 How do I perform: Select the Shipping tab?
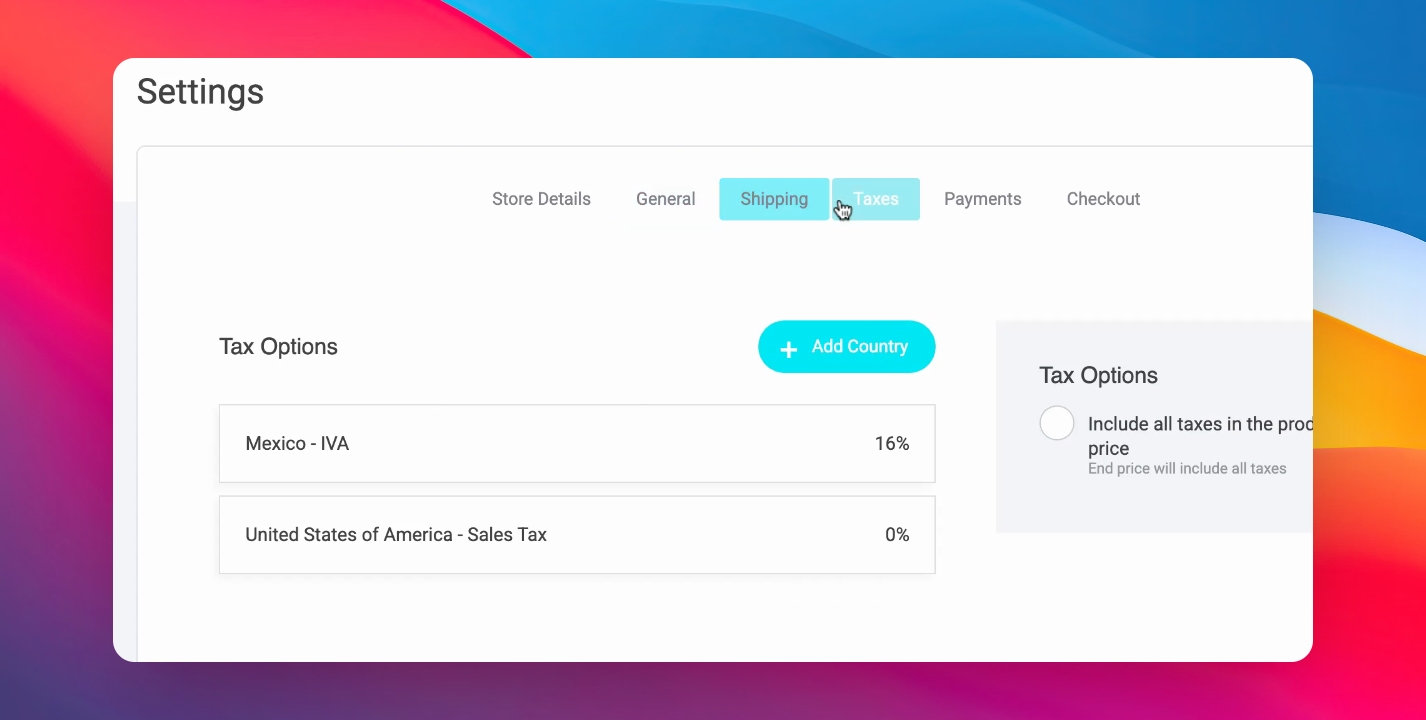[774, 199]
